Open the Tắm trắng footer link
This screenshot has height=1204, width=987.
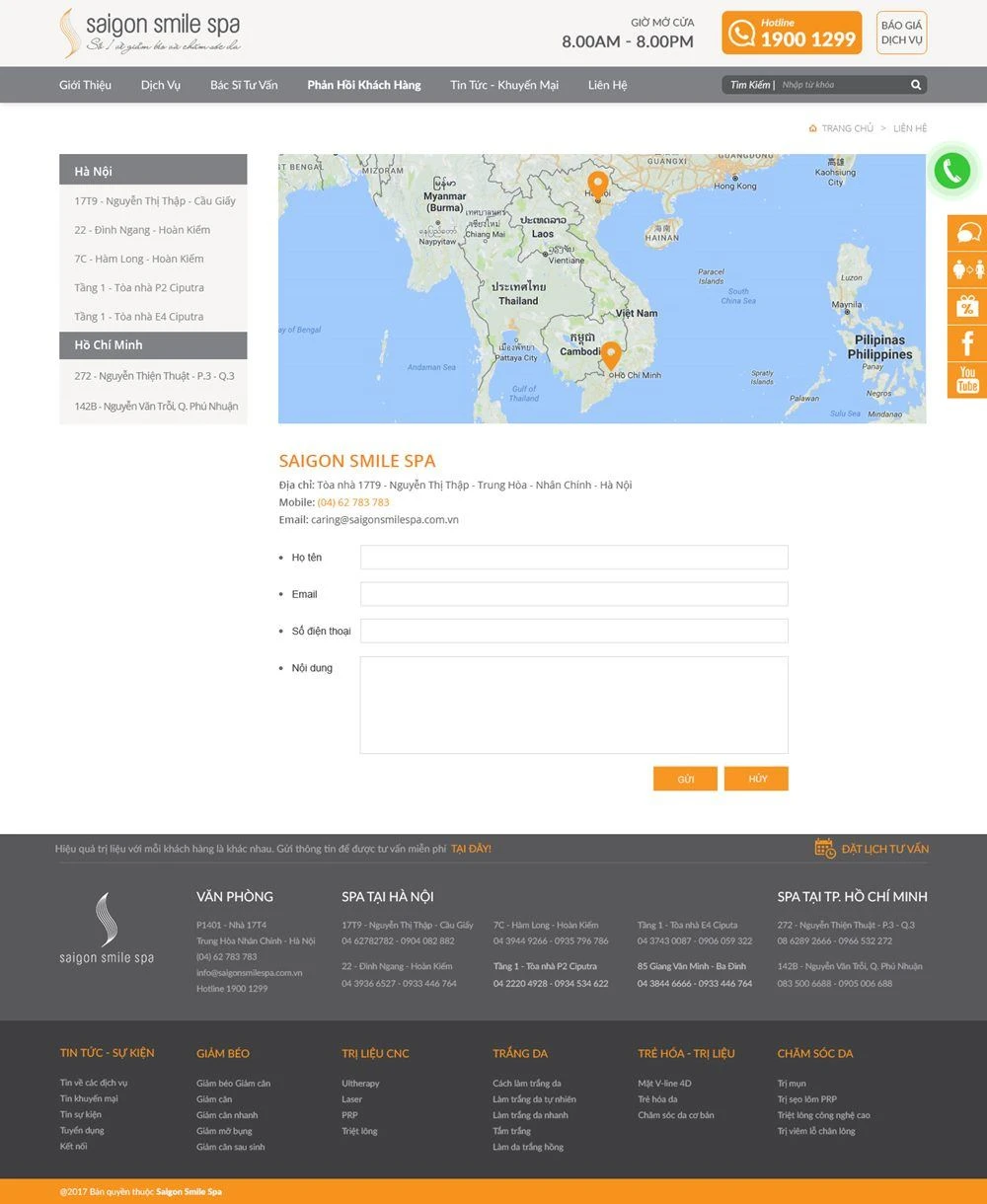coord(512,1131)
